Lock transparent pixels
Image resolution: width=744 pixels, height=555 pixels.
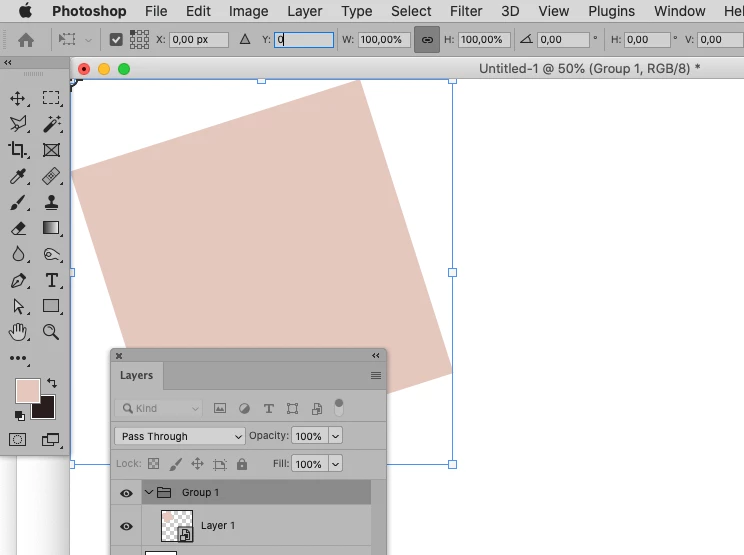pyautogui.click(x=154, y=463)
